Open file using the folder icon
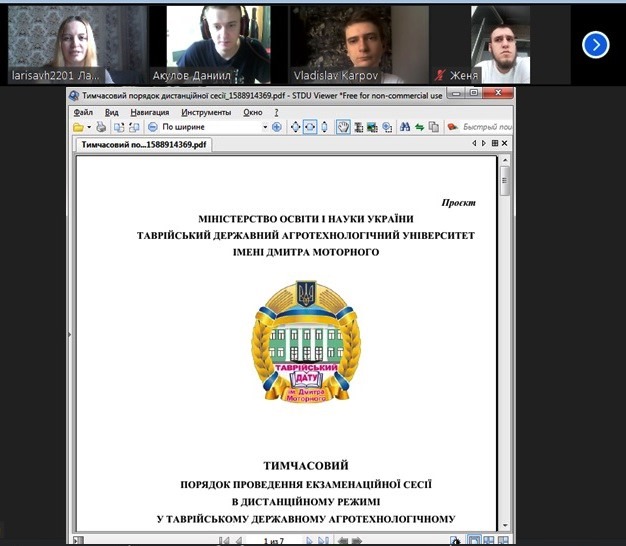Viewport: 626px width, 546px height. 78,127
